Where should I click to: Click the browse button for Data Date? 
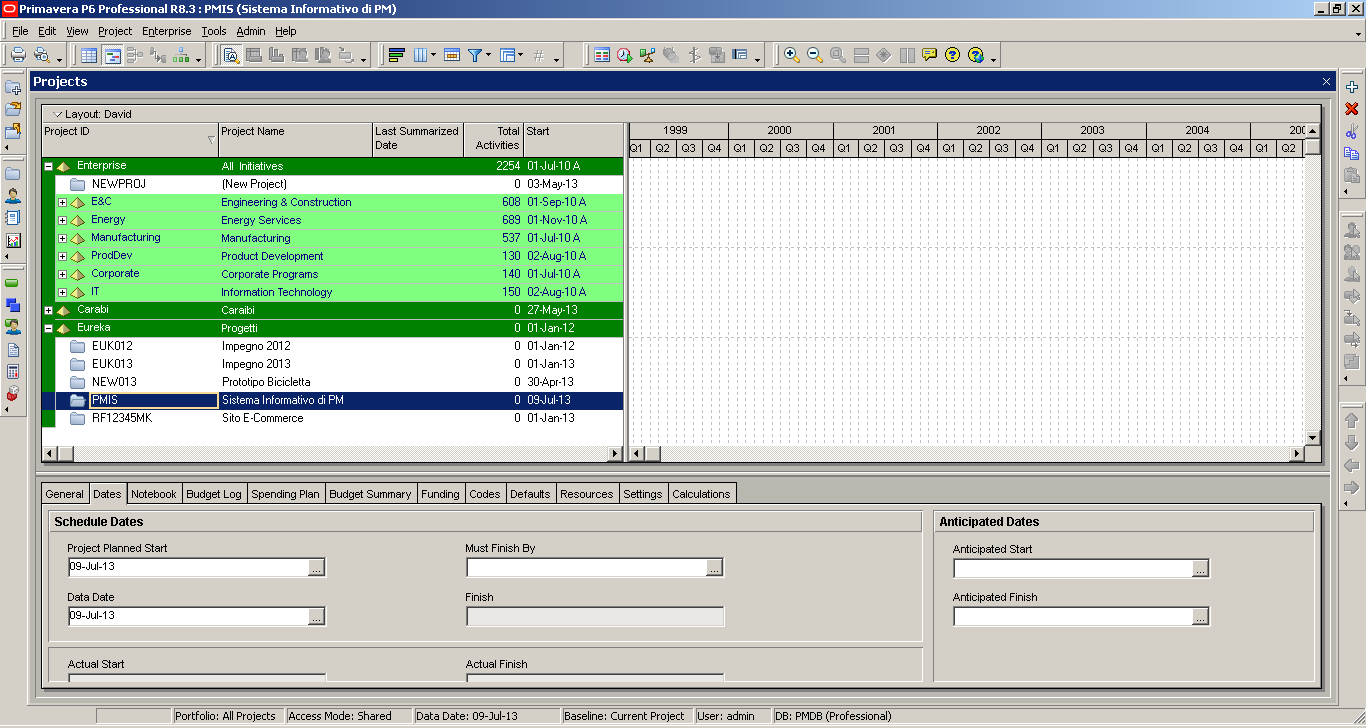point(317,617)
